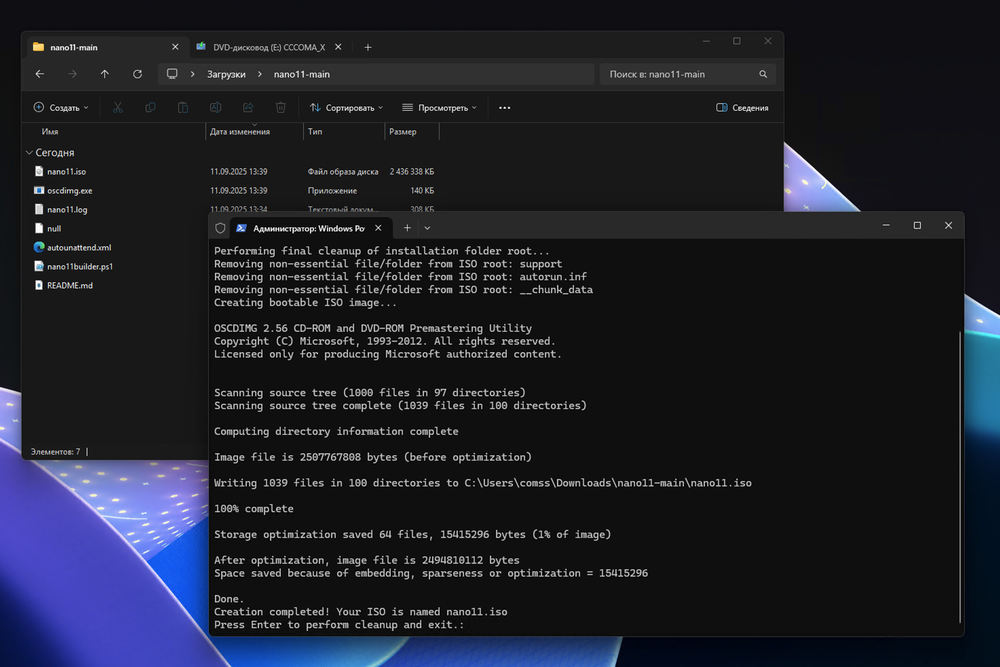The image size is (1000, 667).
Task: Maximize the Windows Terminal window
Action: tap(917, 225)
